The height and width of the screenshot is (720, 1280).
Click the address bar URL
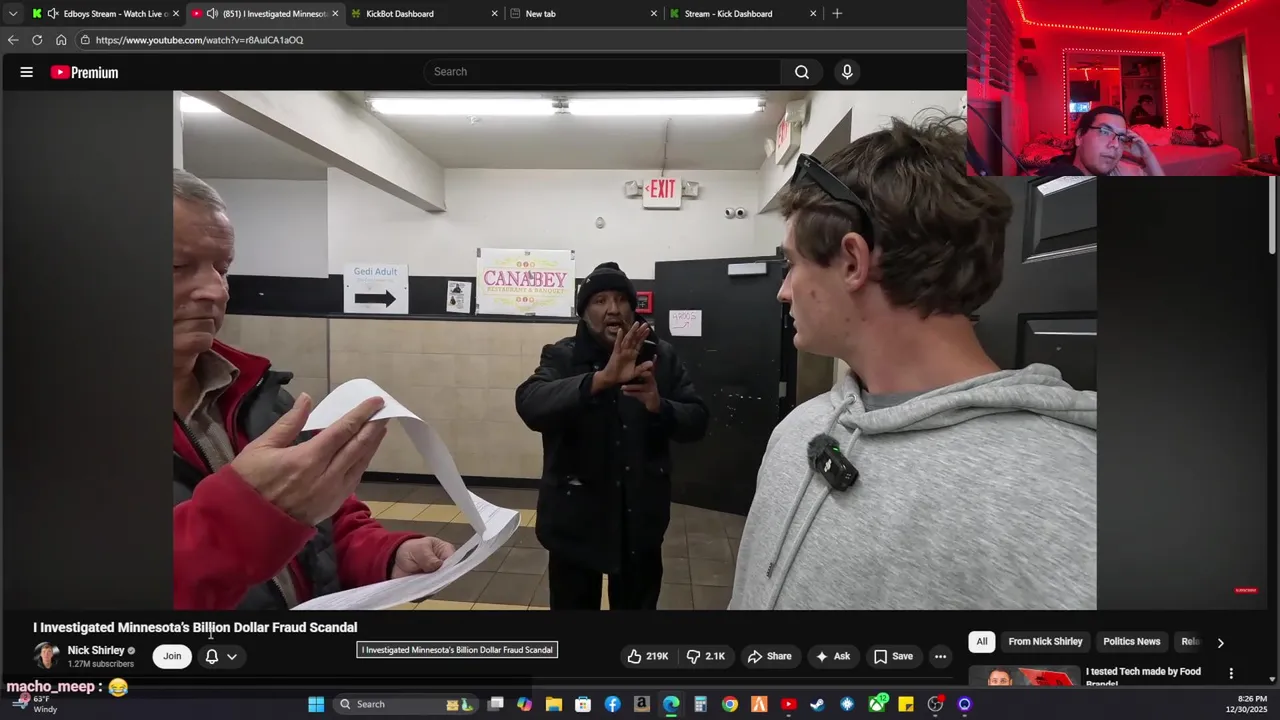coord(199,40)
